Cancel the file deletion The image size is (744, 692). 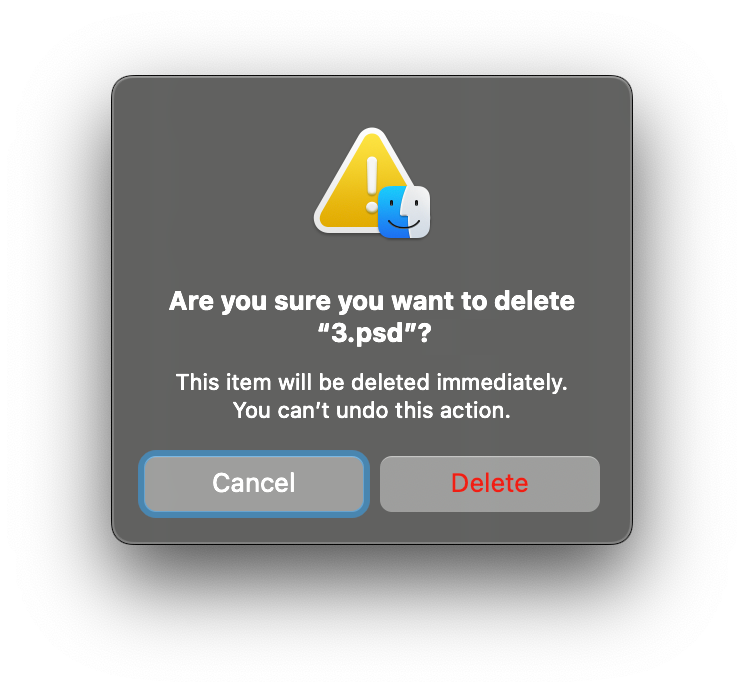pos(254,484)
